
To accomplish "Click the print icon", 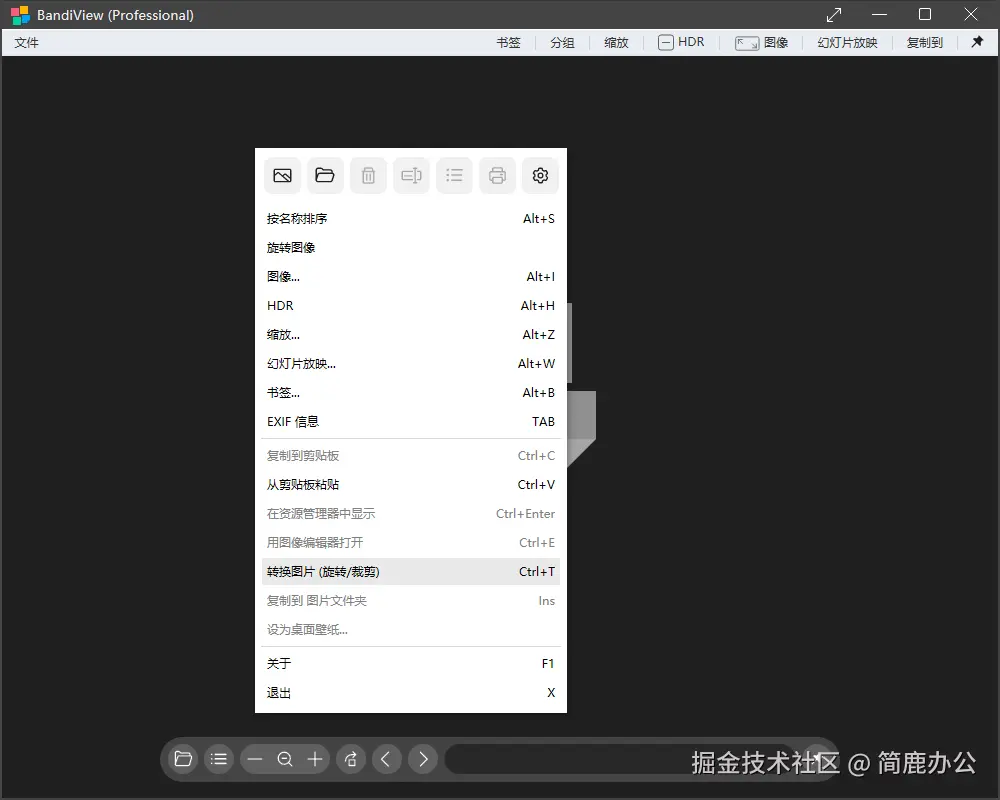I will click(x=497, y=175).
